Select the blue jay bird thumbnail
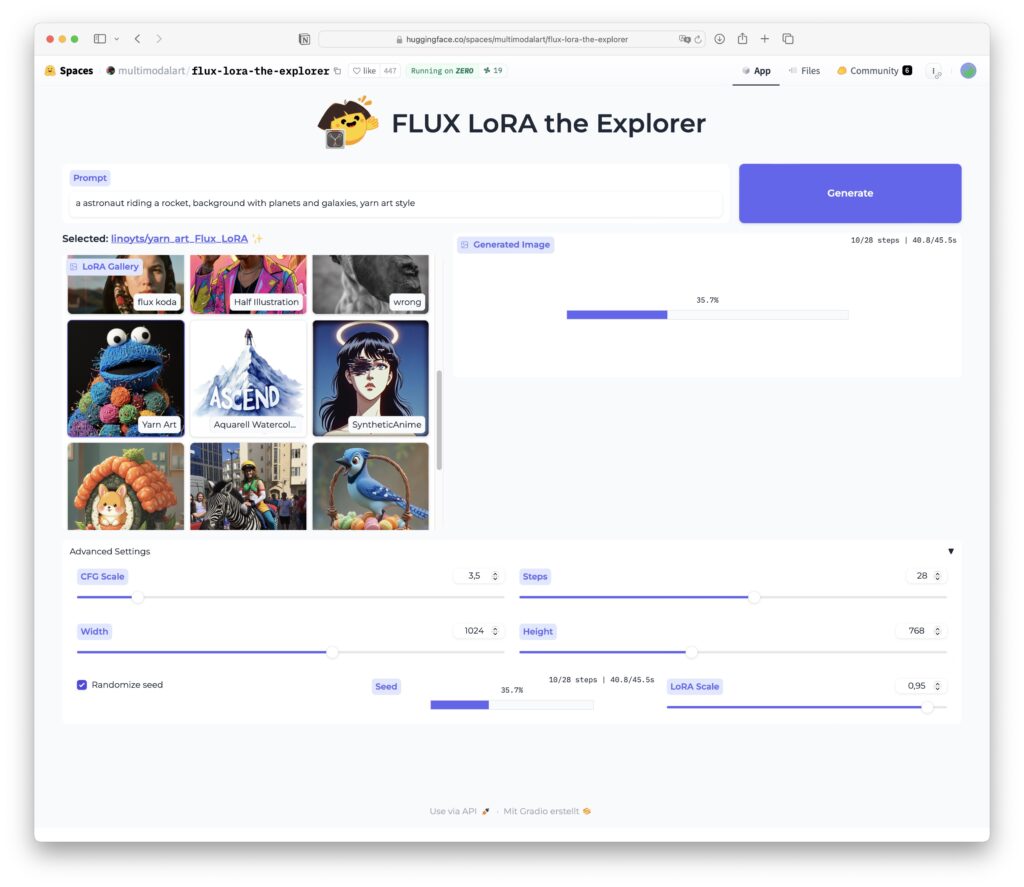Viewport: 1024px width, 887px height. [371, 486]
